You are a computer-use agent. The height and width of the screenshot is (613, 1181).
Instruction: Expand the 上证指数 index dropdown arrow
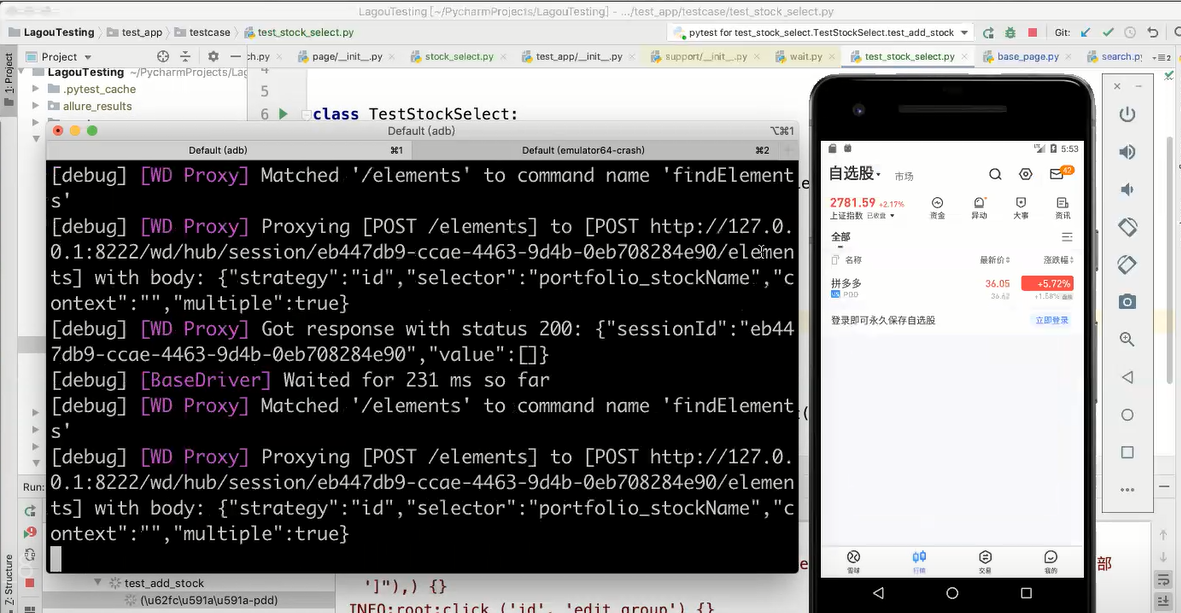pyautogui.click(x=893, y=216)
